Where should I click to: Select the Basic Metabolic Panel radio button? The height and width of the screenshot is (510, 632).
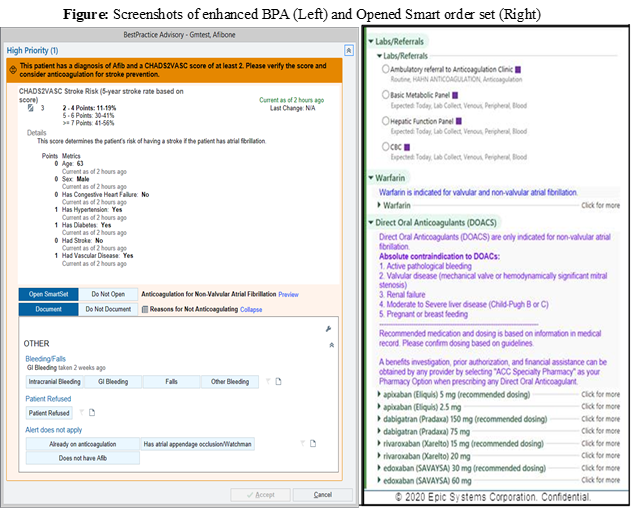tap(384, 95)
